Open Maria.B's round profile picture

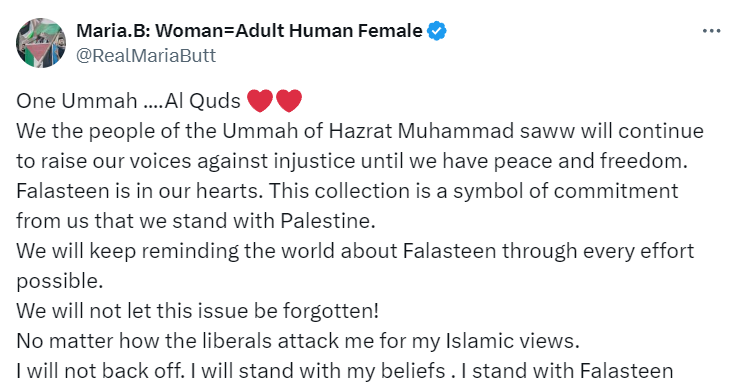pos(41,43)
